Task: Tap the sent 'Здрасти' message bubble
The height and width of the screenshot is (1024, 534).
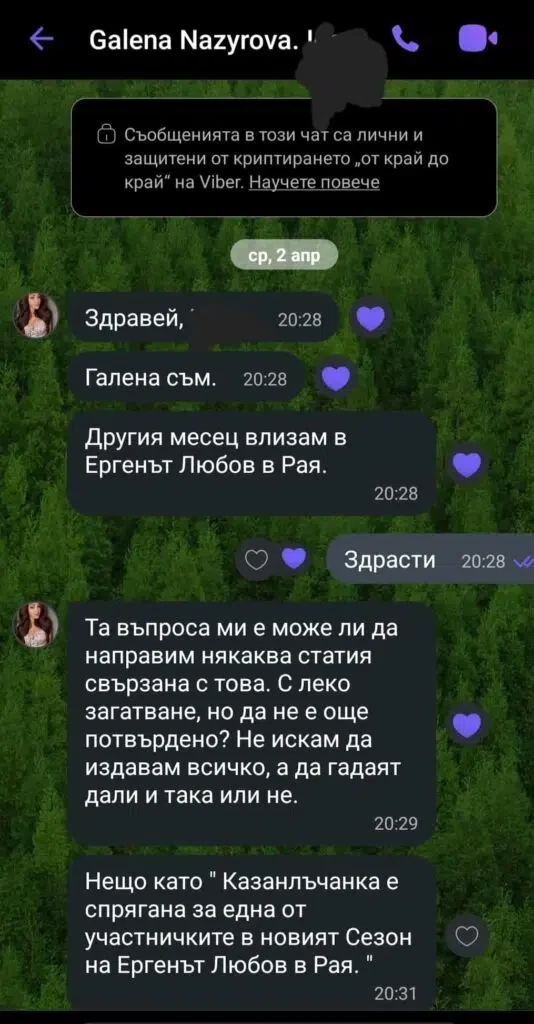Action: (430, 560)
